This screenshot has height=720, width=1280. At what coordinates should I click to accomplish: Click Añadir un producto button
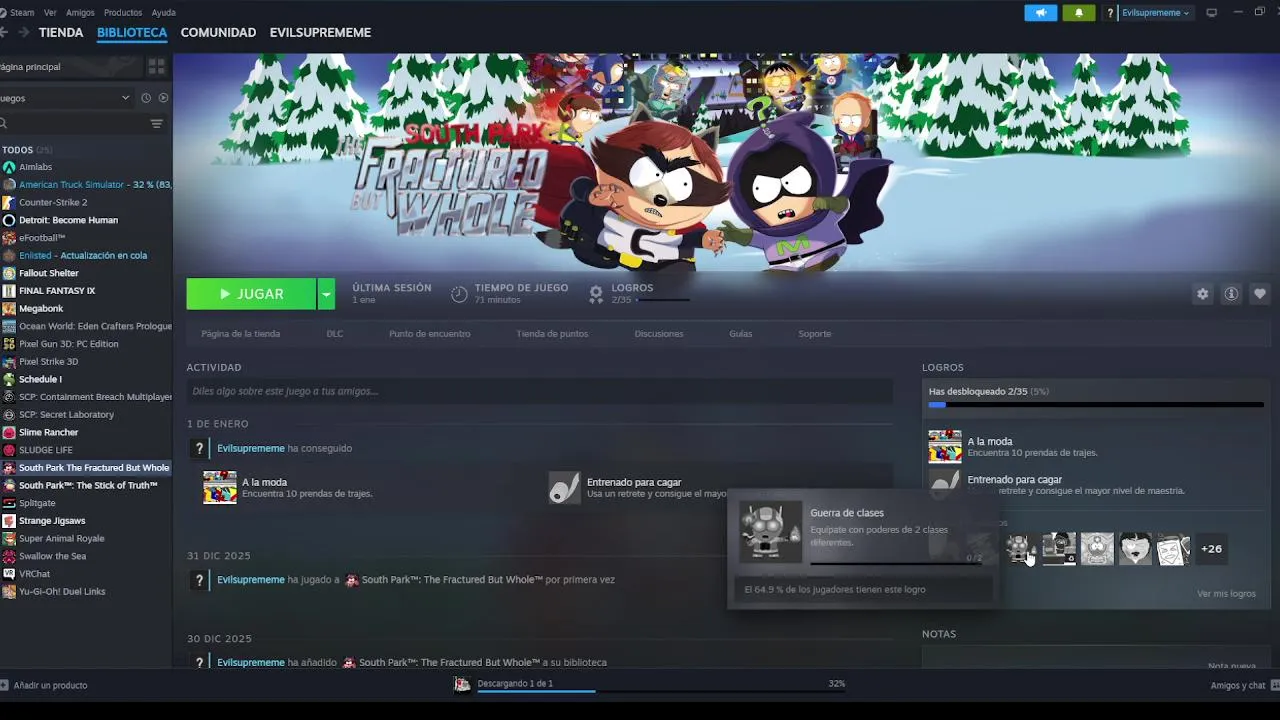[x=44, y=685]
